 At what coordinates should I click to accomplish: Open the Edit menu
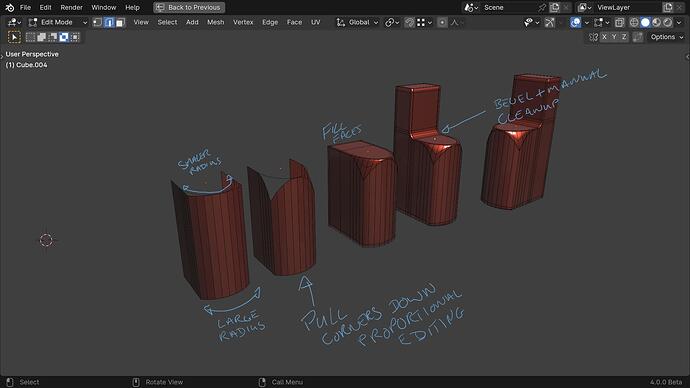[x=45, y=7]
